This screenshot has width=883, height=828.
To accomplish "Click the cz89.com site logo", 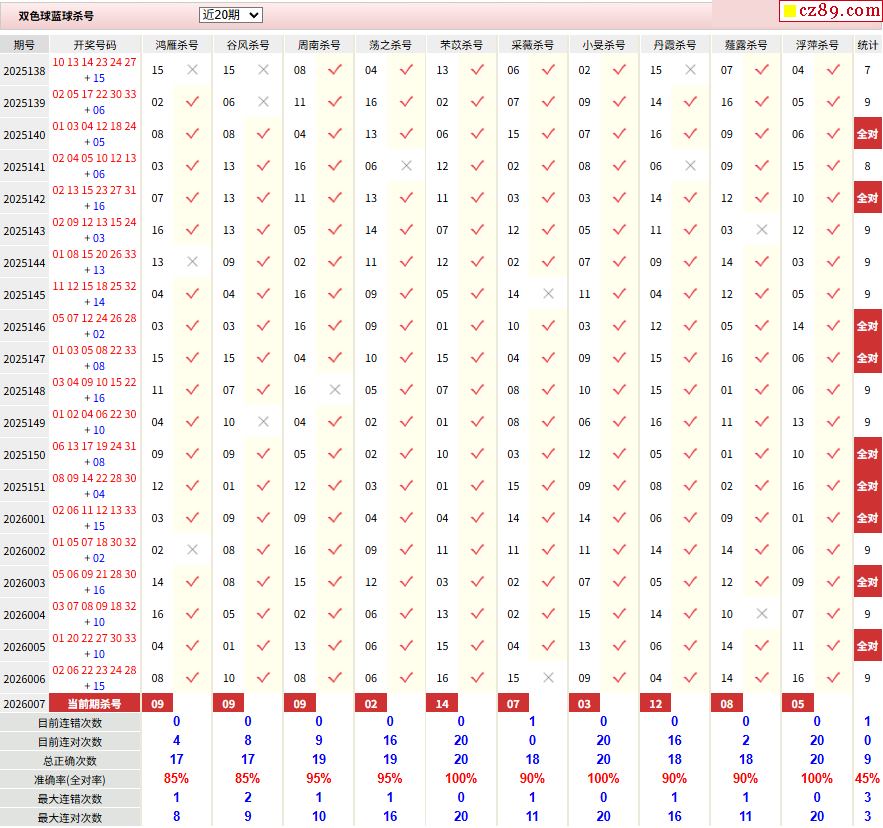I will (831, 11).
